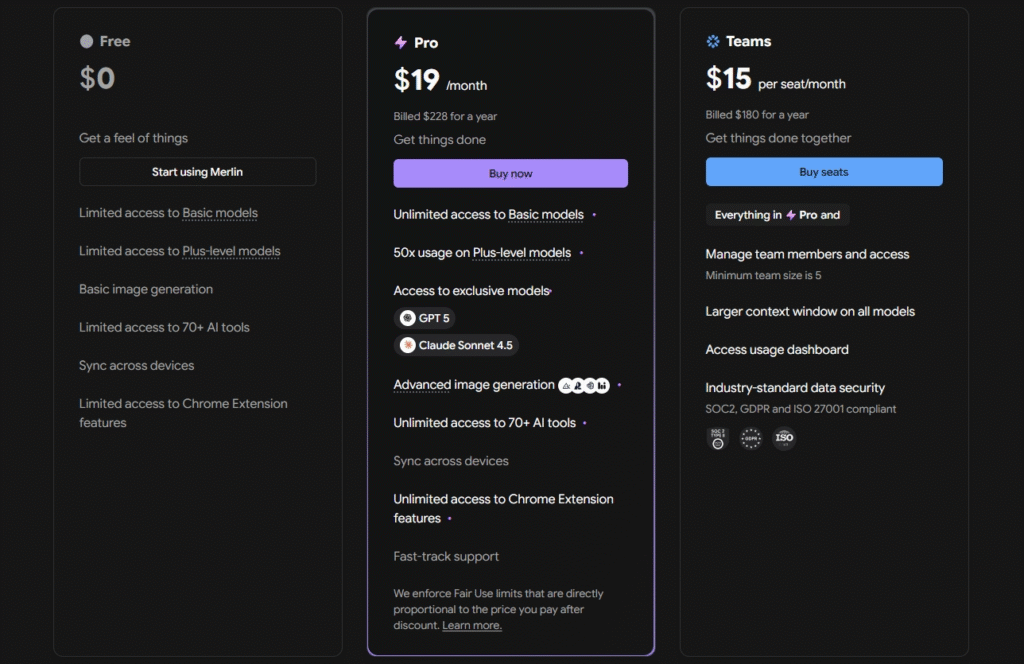Viewport: 1024px width, 664px height.
Task: Click the GDPR compliance badge
Action: pos(750,438)
